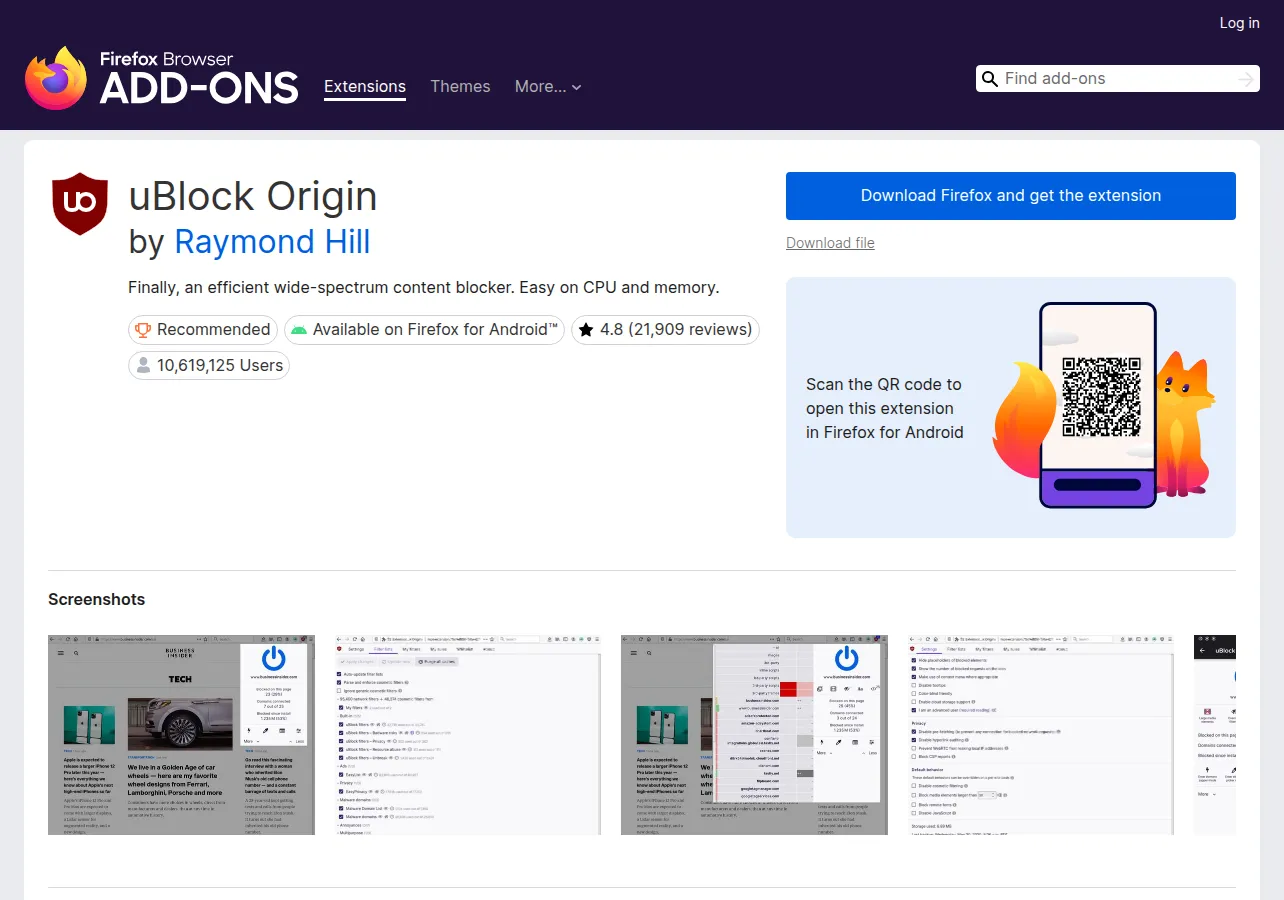Click the Recommended badge
This screenshot has width=1284, height=900.
(202, 329)
